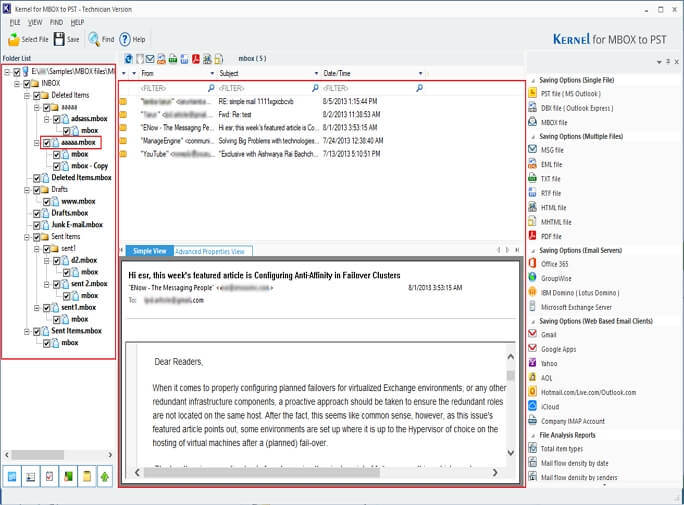
Task: Click the From column filter field
Action: point(177,89)
